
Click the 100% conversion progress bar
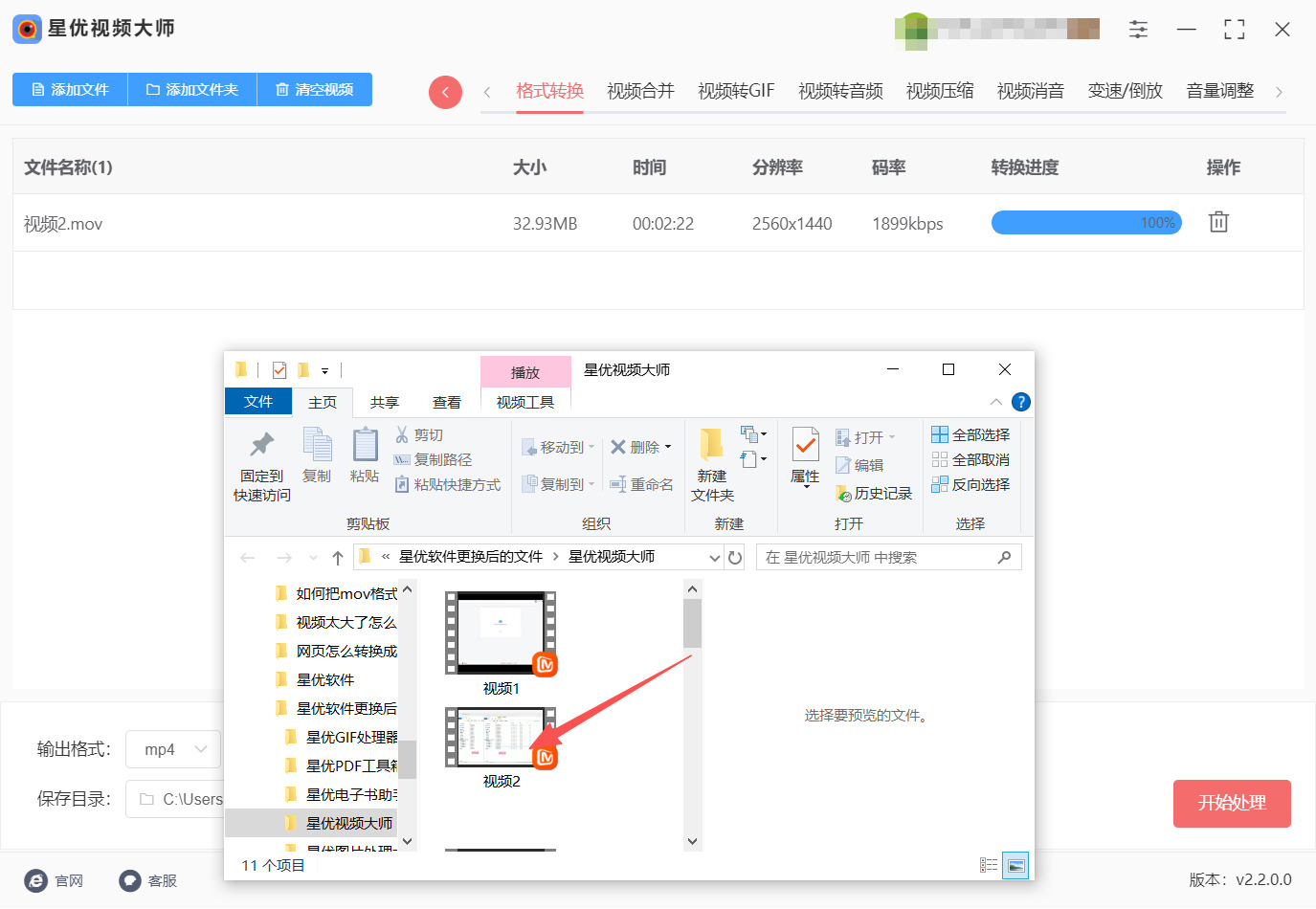point(1086,223)
